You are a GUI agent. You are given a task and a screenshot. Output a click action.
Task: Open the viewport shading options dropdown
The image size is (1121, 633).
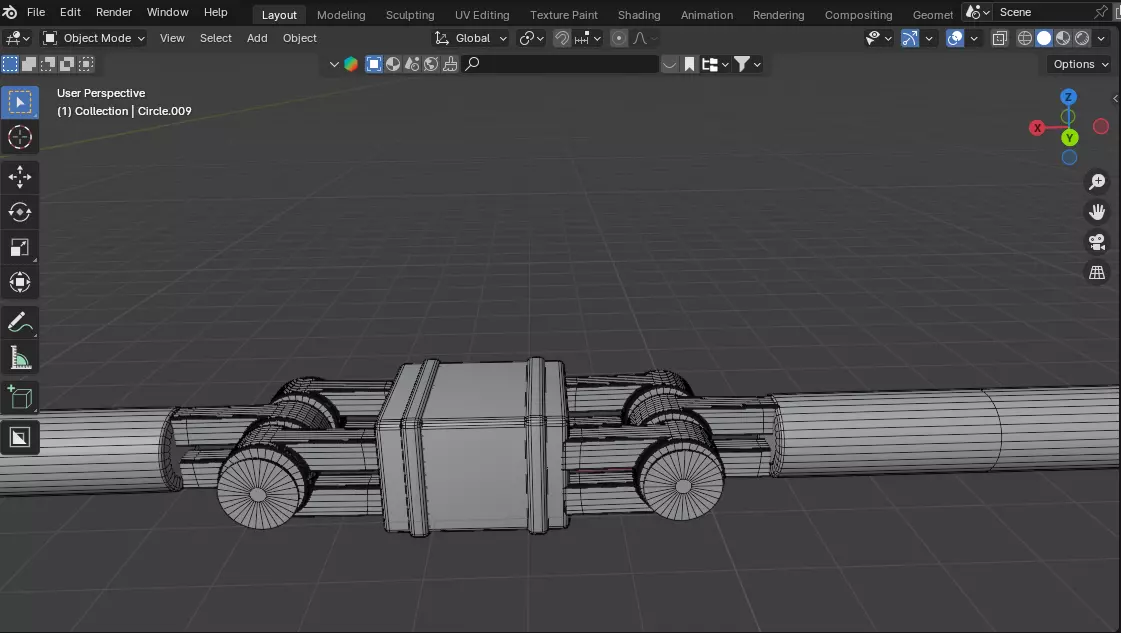point(1102,38)
